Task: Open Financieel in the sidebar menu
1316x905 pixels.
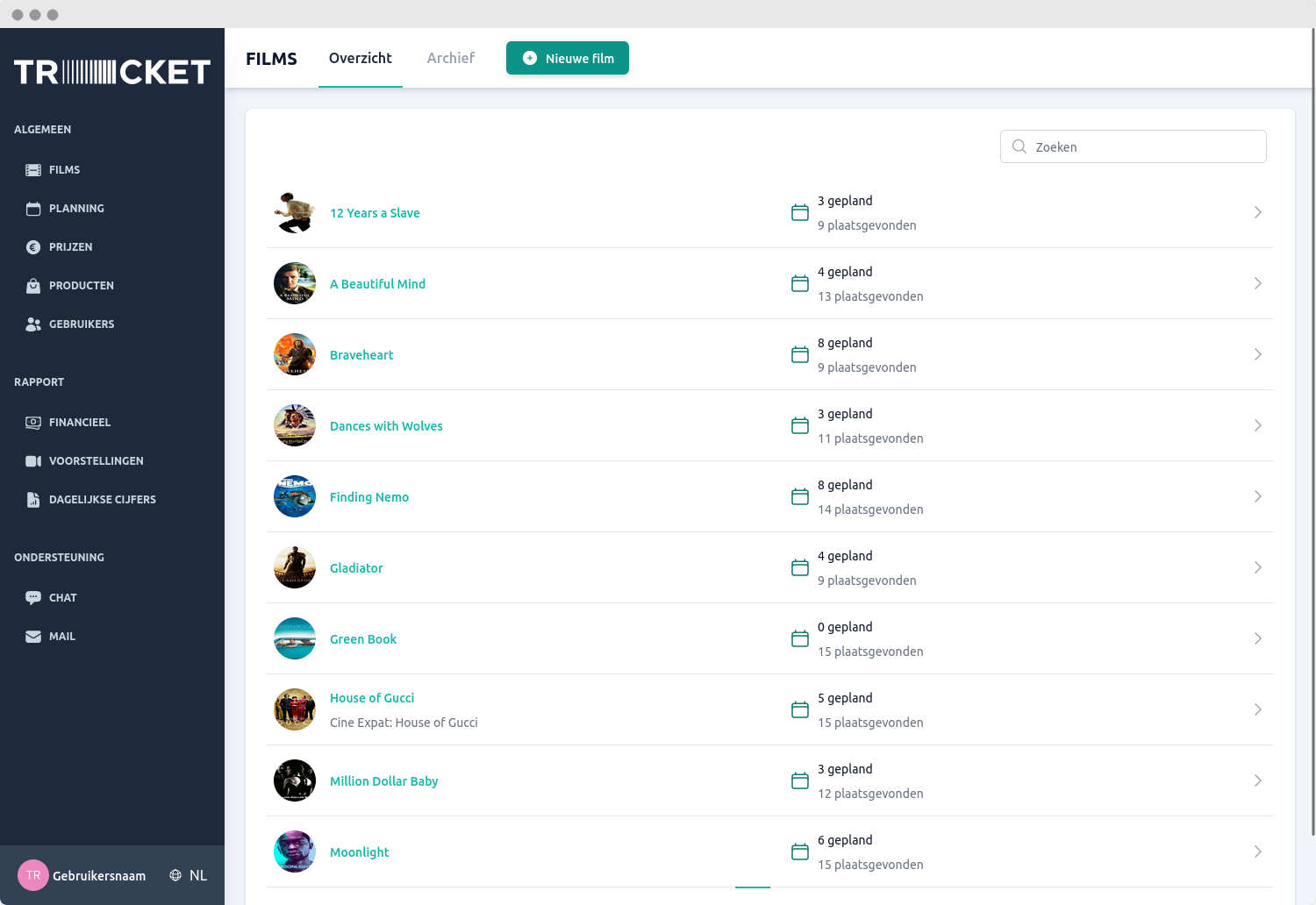Action: (x=80, y=423)
